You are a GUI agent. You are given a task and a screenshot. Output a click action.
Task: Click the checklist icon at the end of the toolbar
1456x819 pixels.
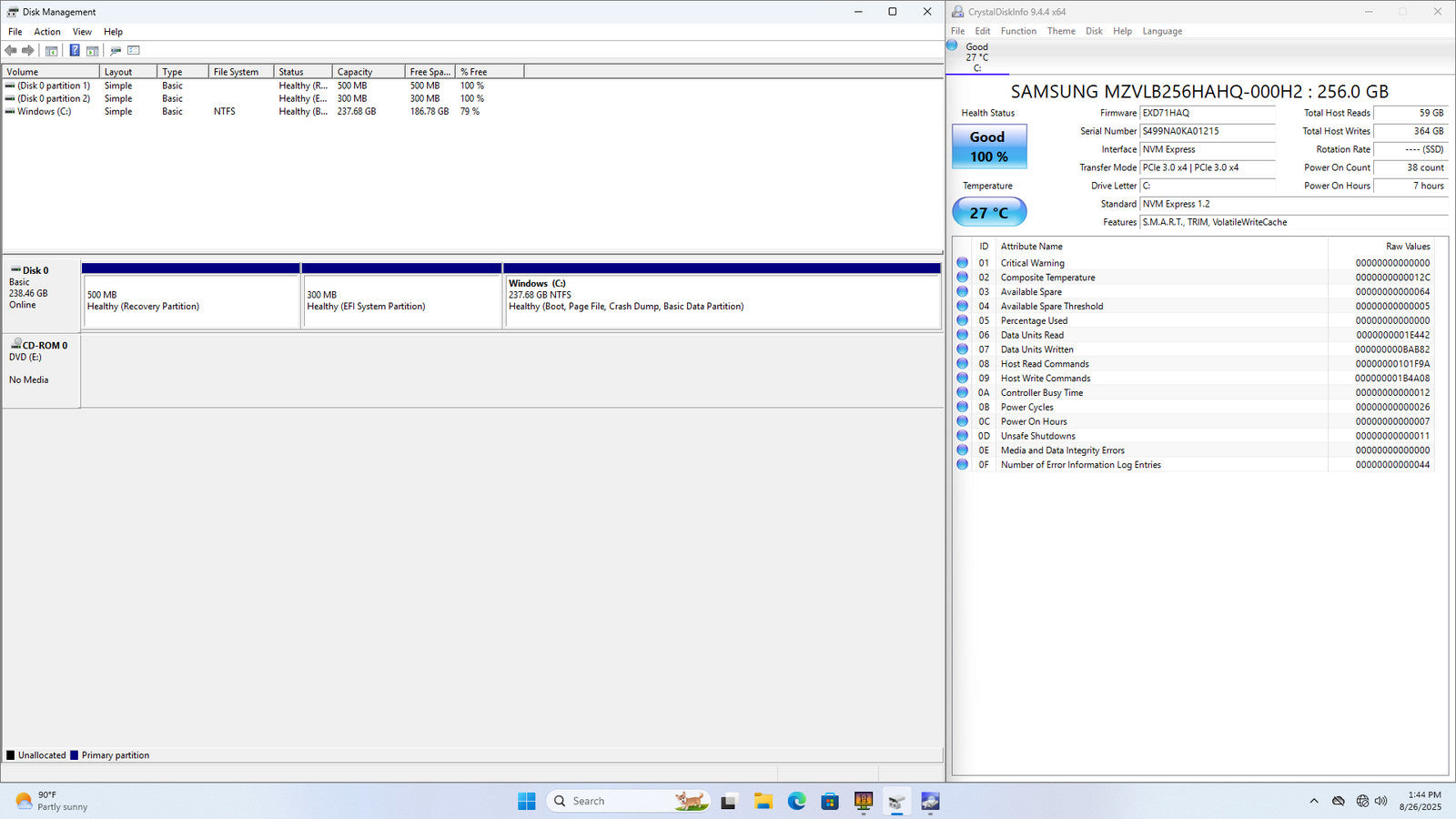134,51
